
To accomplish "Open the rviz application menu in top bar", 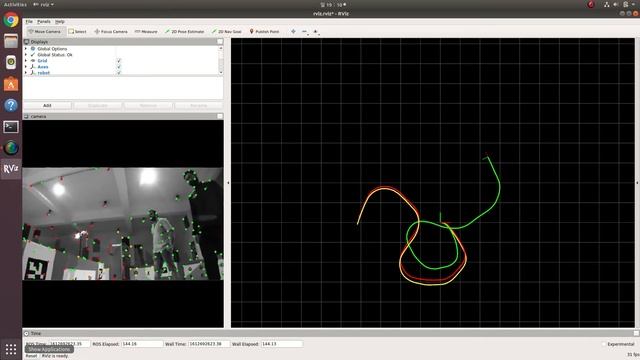I will pyautogui.click(x=44, y=4).
